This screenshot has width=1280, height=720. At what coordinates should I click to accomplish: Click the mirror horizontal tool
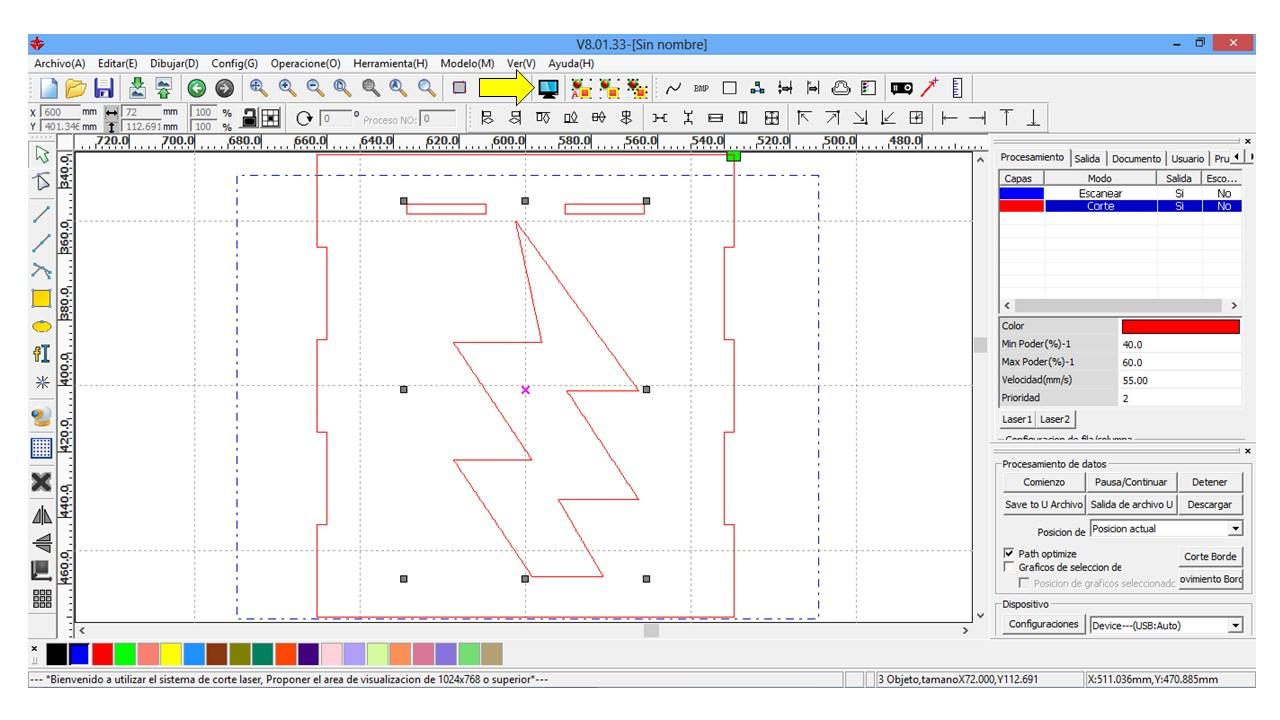coord(42,516)
